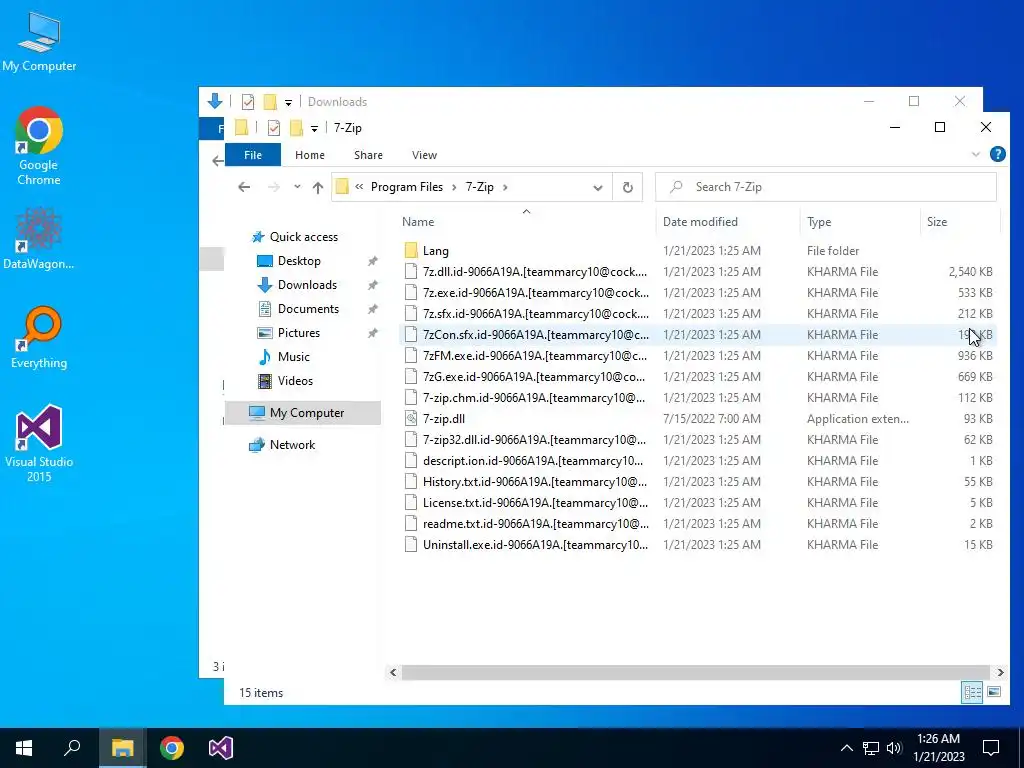The width and height of the screenshot is (1024, 768).
Task: Sort by Type column header
Action: click(x=859, y=221)
